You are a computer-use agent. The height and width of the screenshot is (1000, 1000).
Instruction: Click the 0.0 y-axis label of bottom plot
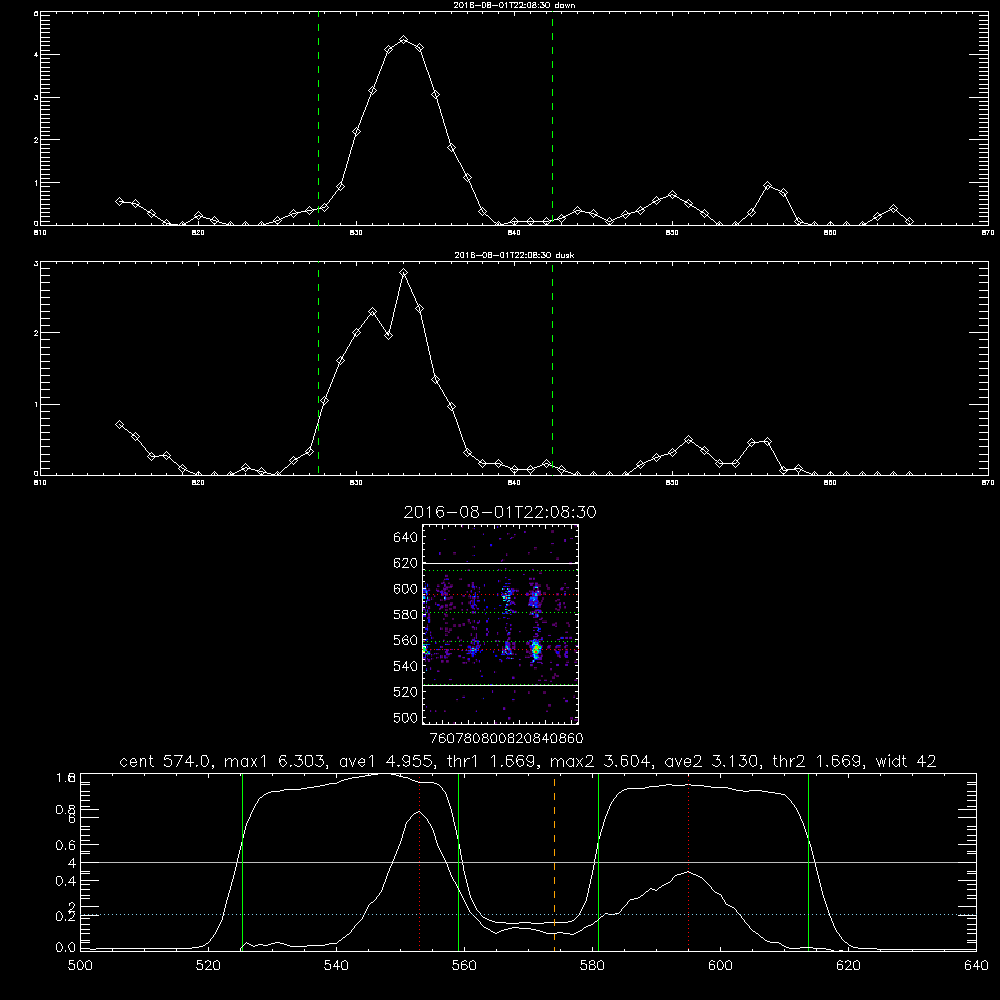[x=66, y=948]
